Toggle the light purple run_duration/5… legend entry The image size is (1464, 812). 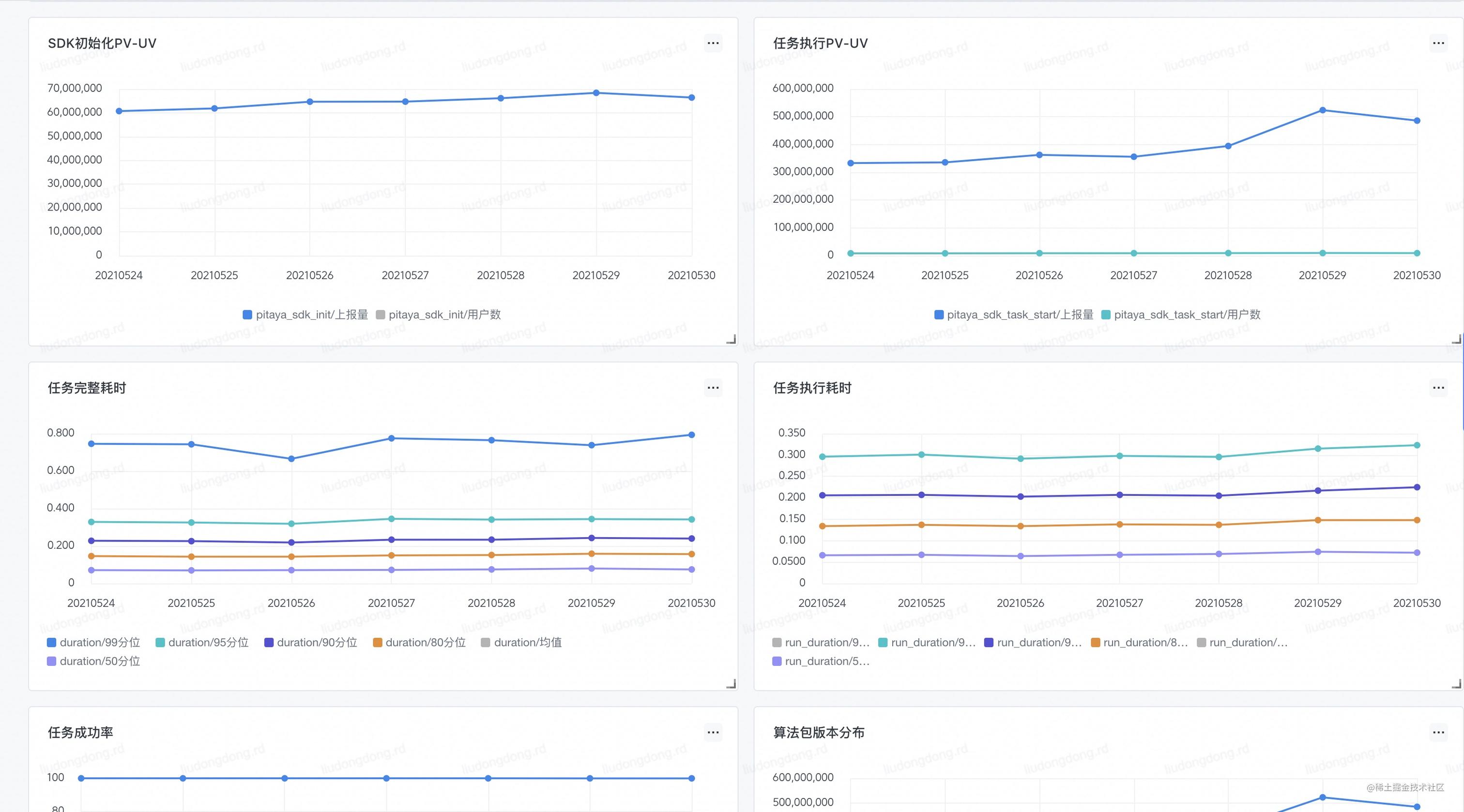821,662
